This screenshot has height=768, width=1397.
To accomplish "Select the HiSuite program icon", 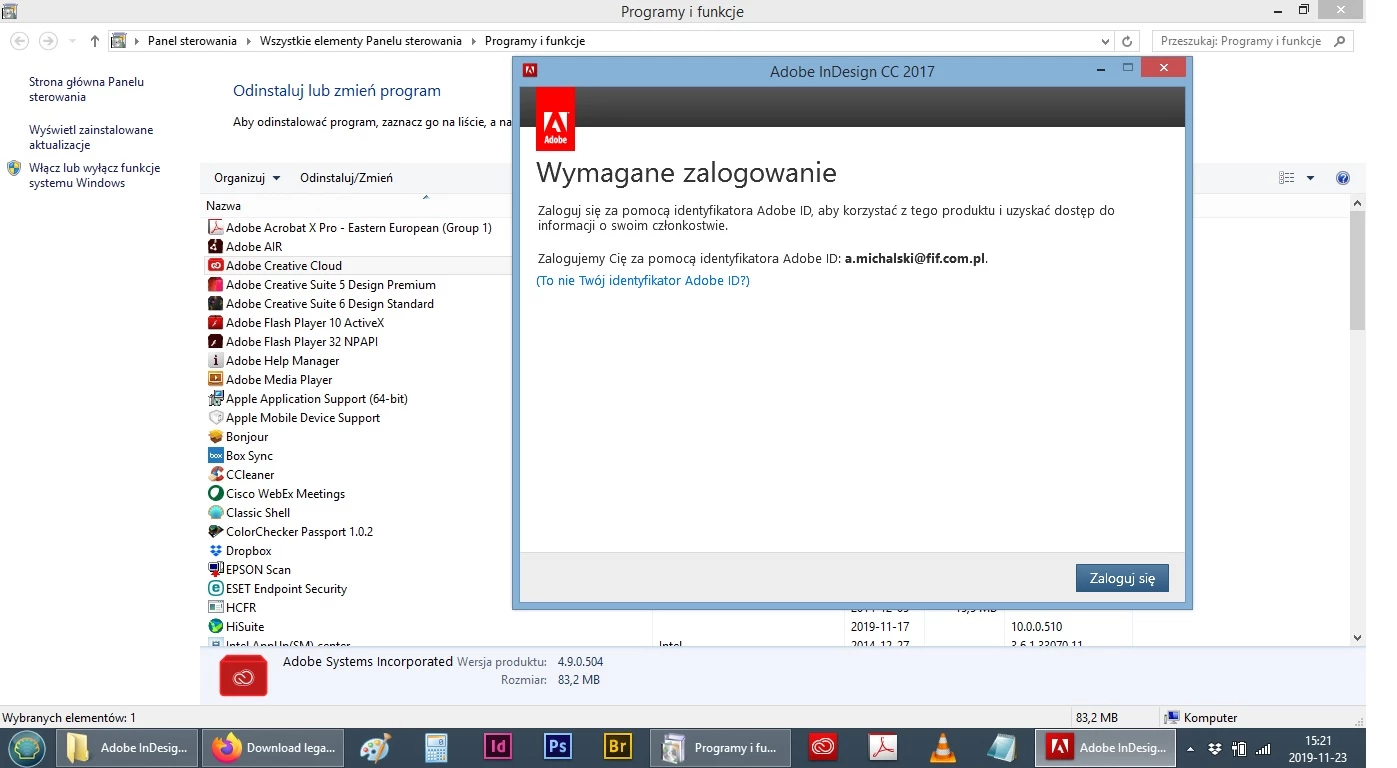I will [215, 627].
